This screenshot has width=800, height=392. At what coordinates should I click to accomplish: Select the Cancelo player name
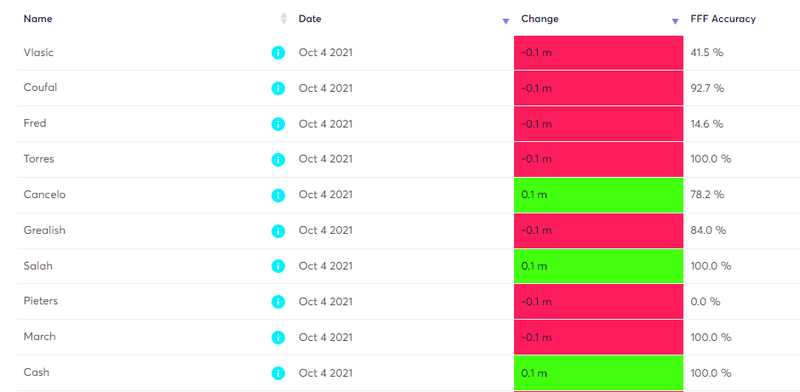coord(44,194)
